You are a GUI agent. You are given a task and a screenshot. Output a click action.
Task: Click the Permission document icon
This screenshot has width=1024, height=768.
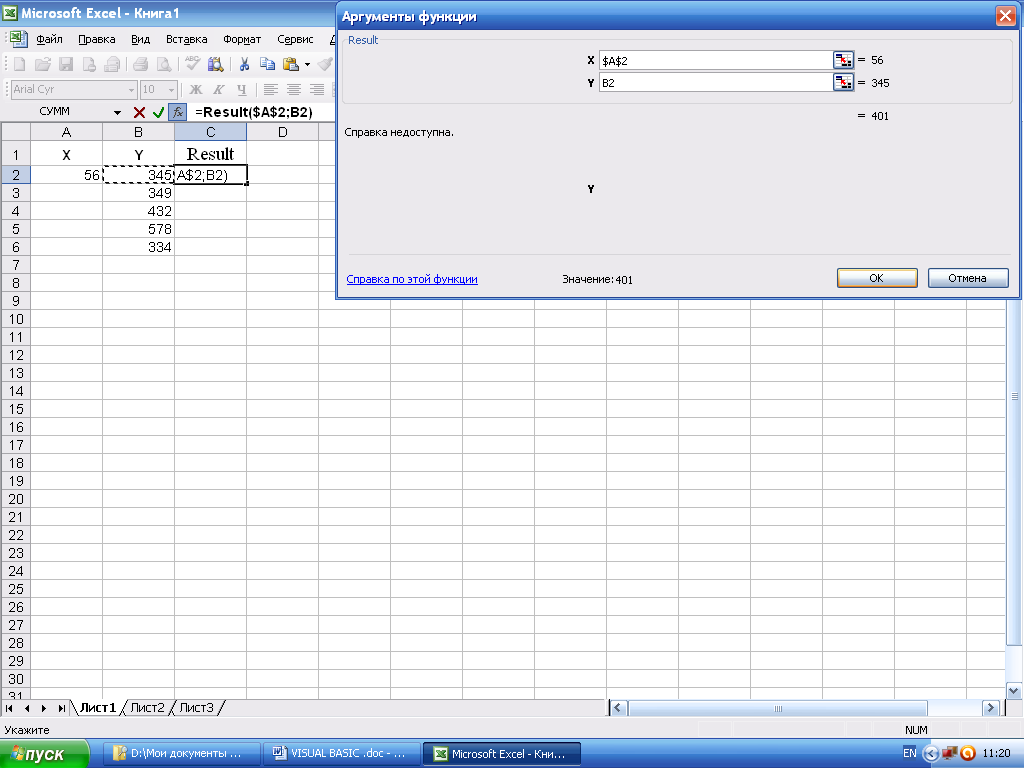coord(89,64)
